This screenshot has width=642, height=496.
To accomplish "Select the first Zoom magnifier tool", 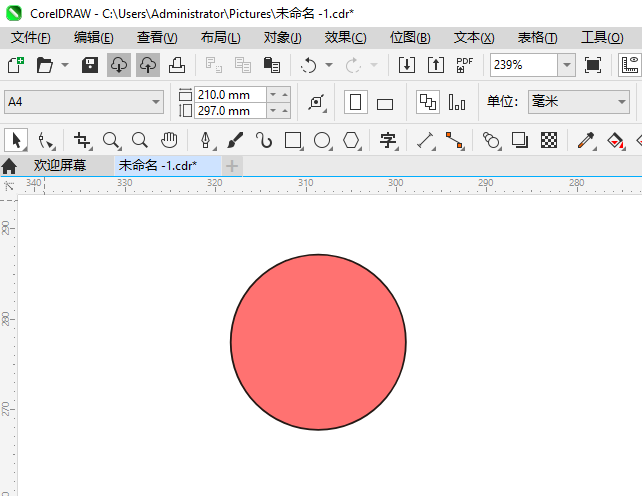I will point(111,140).
